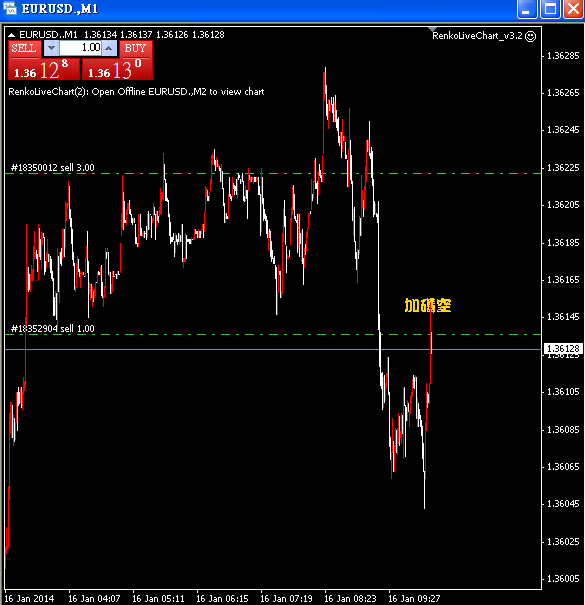
Task: Maximize the EURUSD chart window
Action: pos(550,9)
